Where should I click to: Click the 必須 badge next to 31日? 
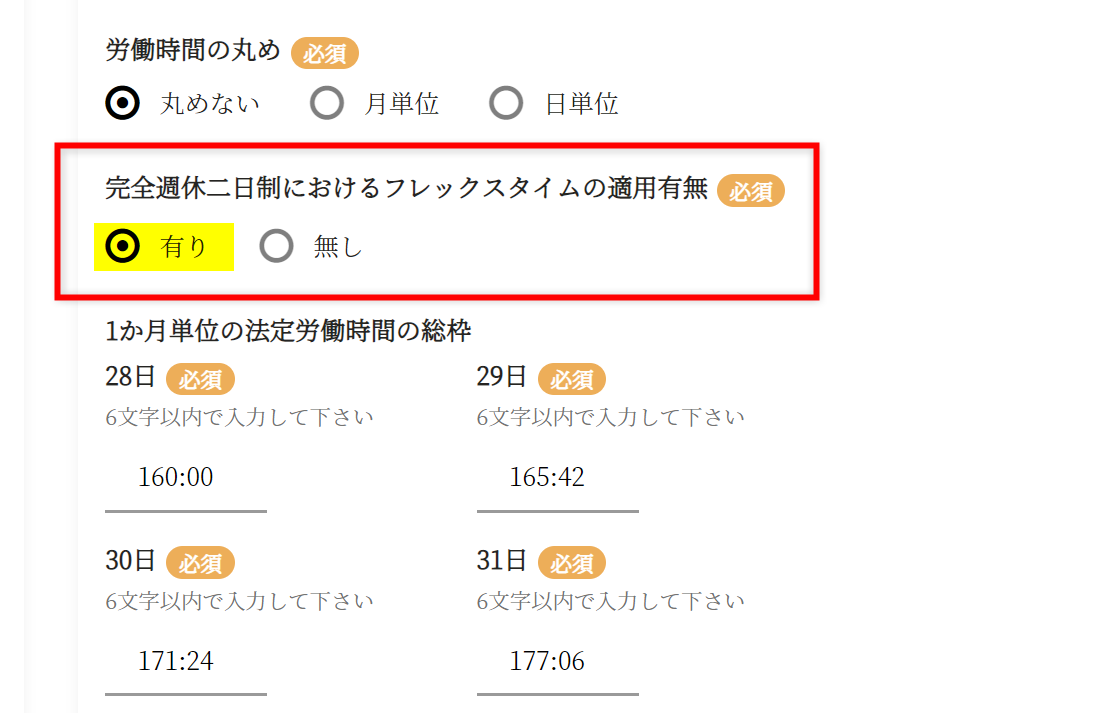(572, 563)
